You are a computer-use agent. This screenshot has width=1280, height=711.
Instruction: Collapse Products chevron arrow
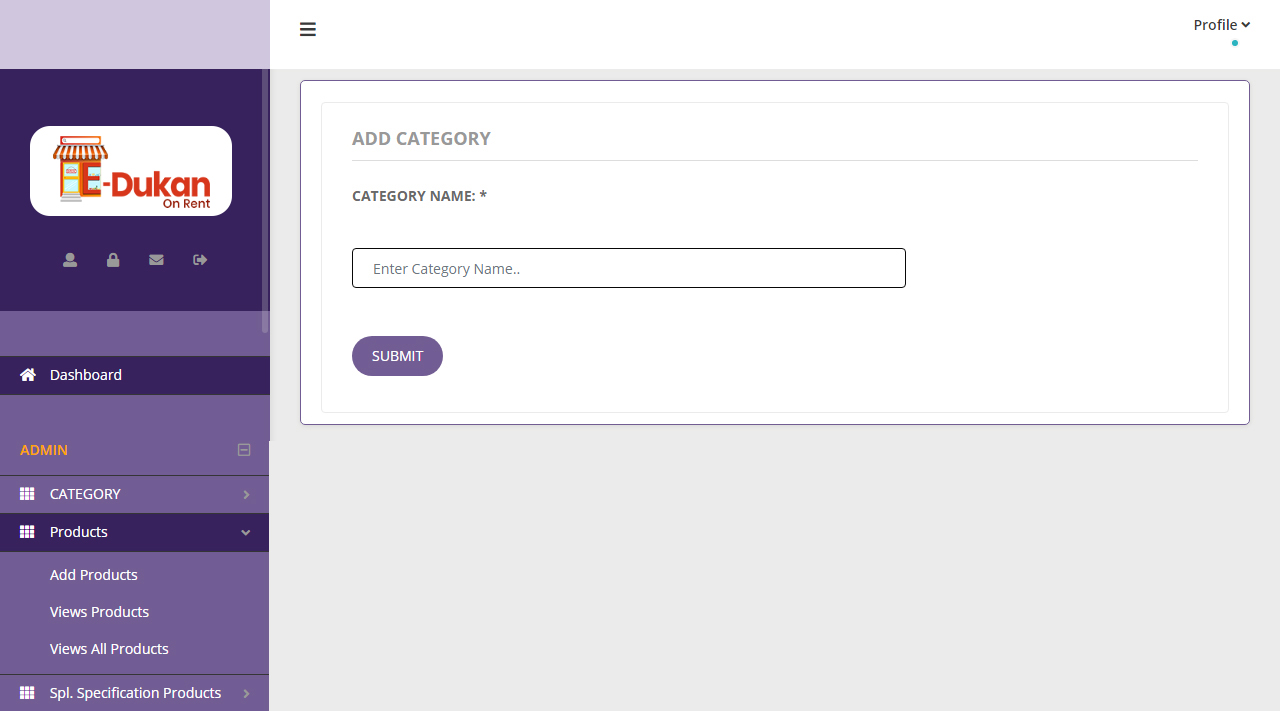click(x=246, y=533)
